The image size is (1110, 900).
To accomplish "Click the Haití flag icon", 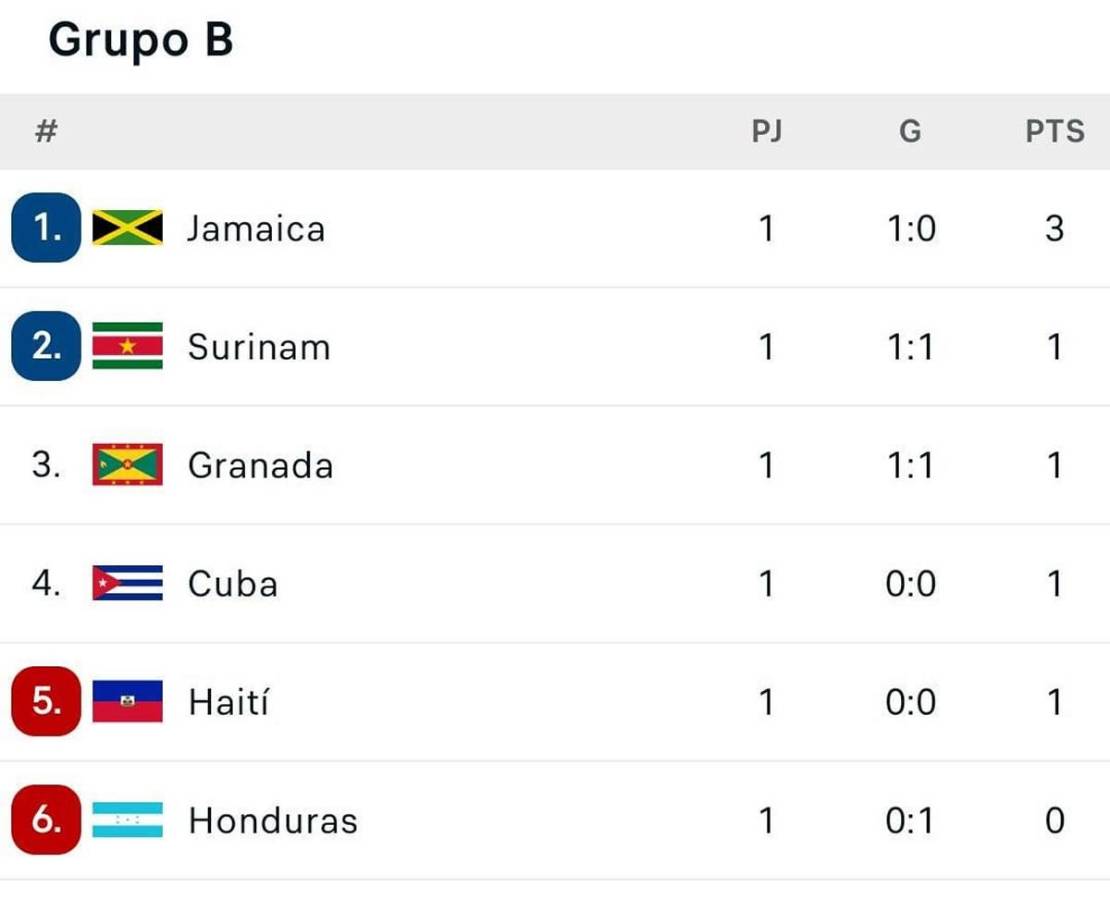I will (x=127, y=701).
